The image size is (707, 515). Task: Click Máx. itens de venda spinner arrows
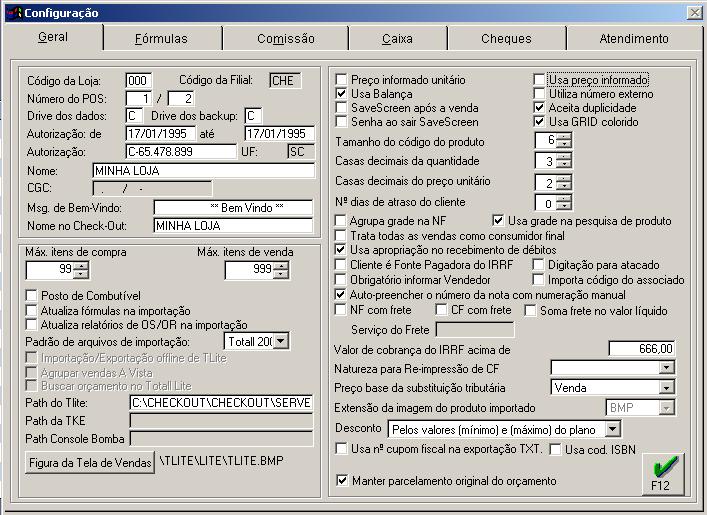pyautogui.click(x=281, y=270)
